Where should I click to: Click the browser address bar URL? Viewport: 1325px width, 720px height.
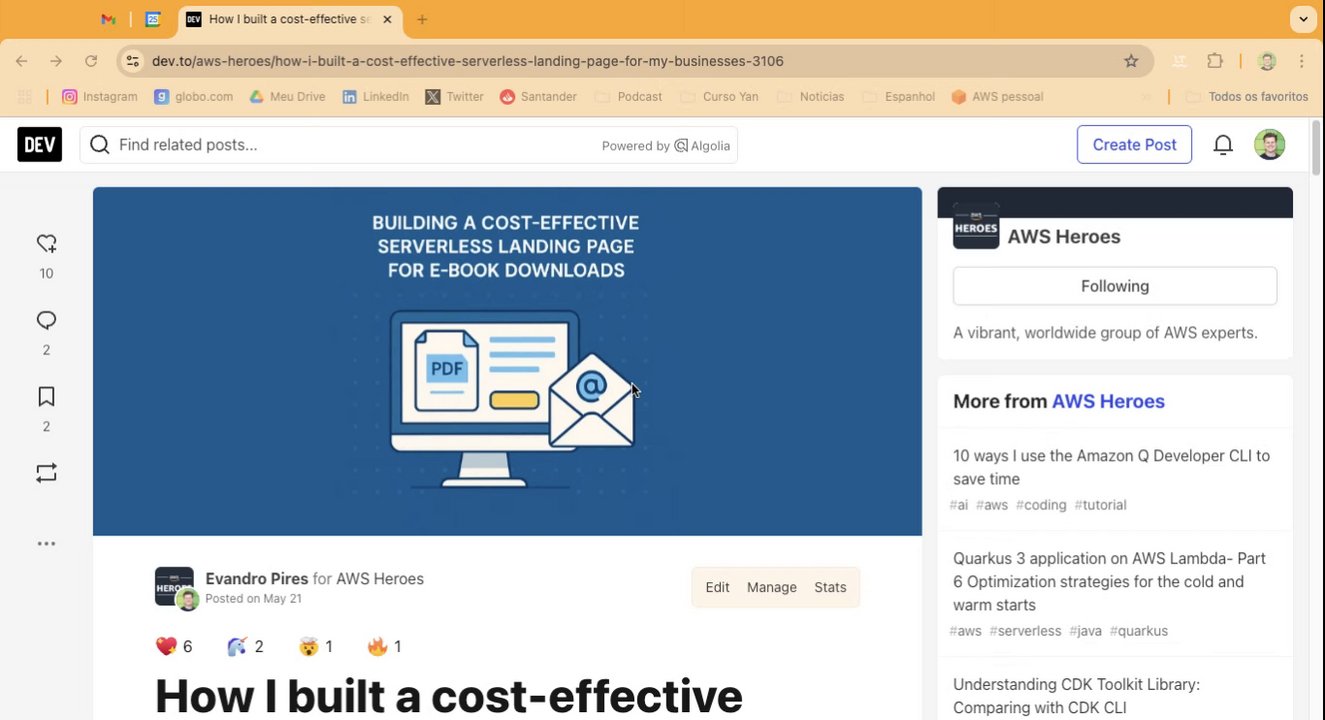point(467,61)
